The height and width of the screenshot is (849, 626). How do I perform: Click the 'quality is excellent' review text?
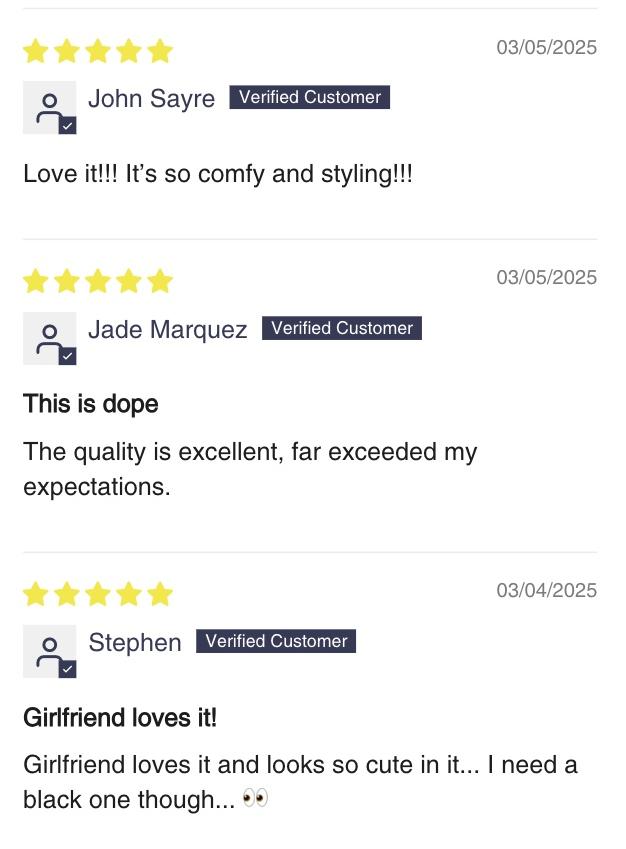(x=250, y=469)
